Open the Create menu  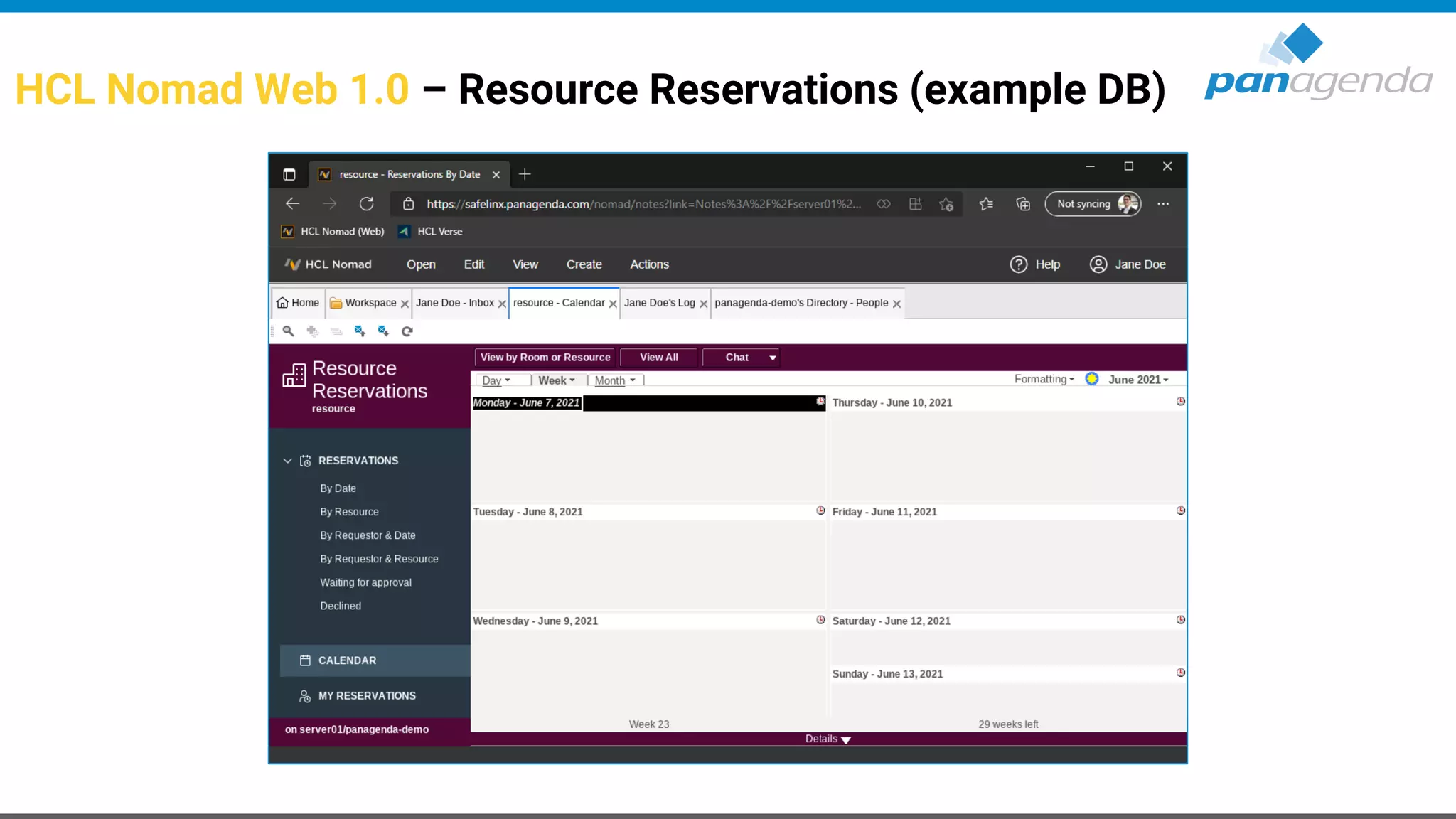pos(584,264)
